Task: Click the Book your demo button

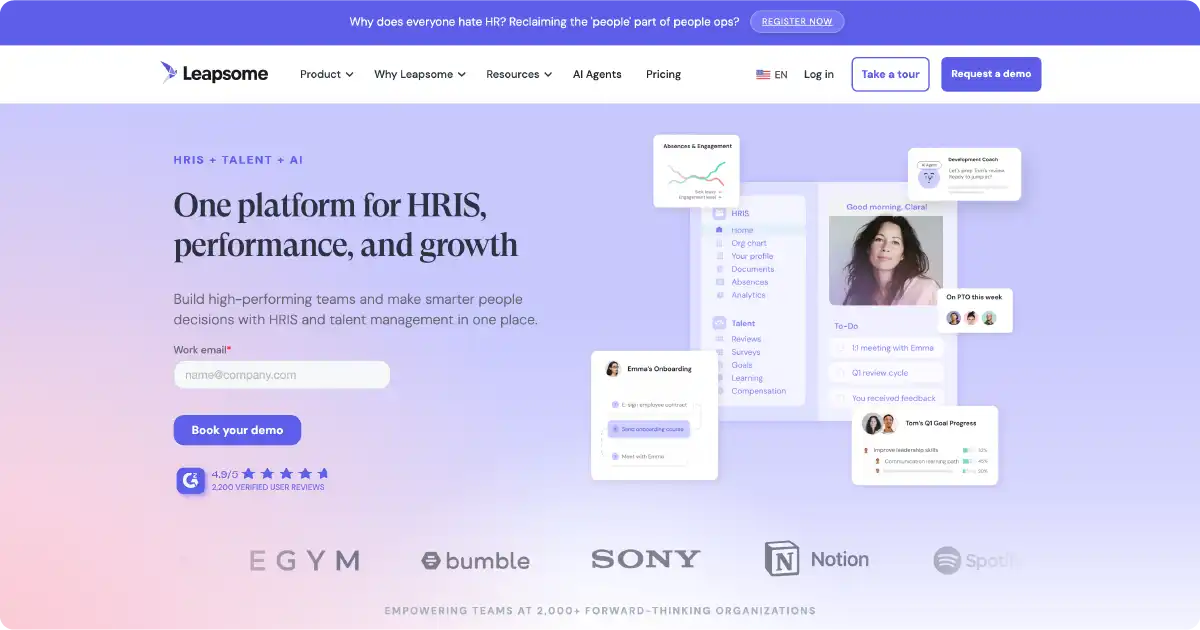Action: pos(237,430)
